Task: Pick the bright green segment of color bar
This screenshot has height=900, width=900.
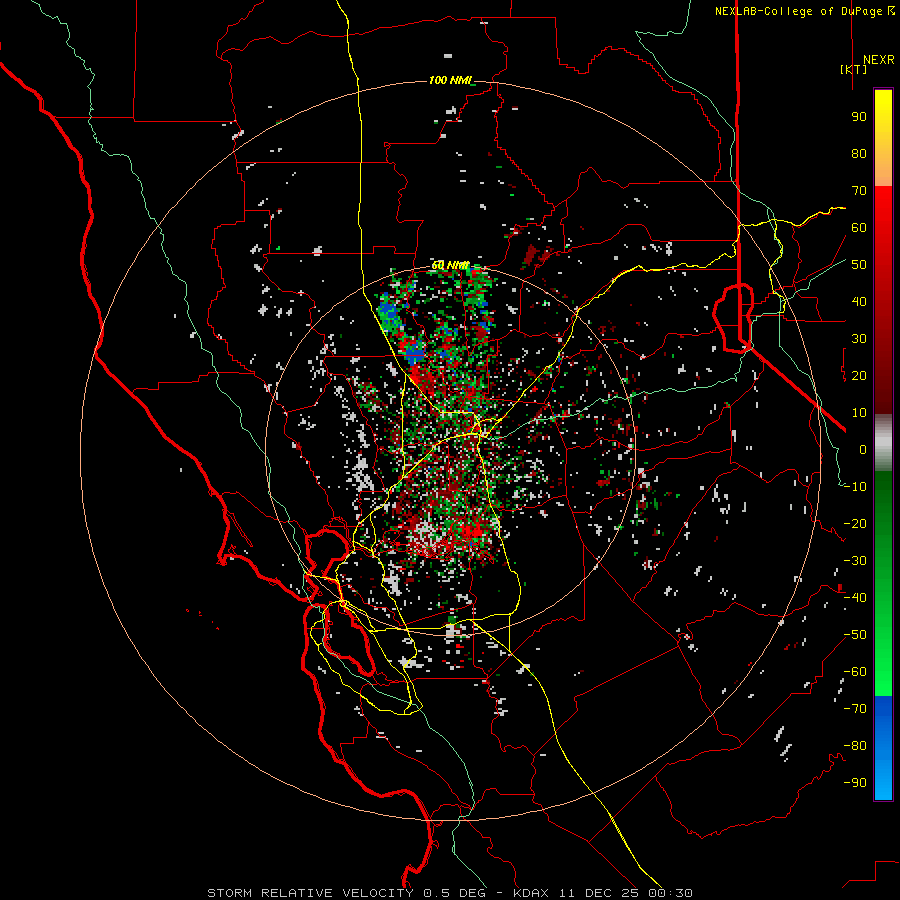Action: click(x=883, y=660)
